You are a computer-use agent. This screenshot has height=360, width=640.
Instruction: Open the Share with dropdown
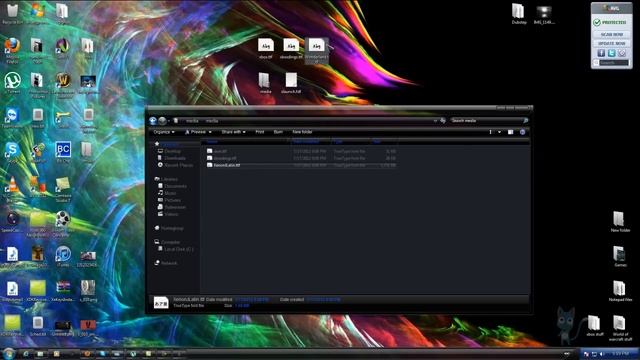tap(233, 132)
